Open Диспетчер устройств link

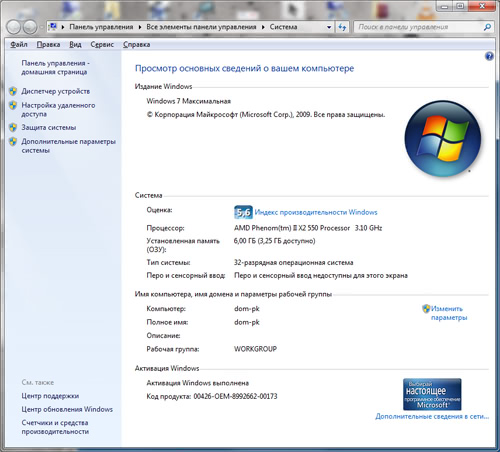click(x=56, y=91)
